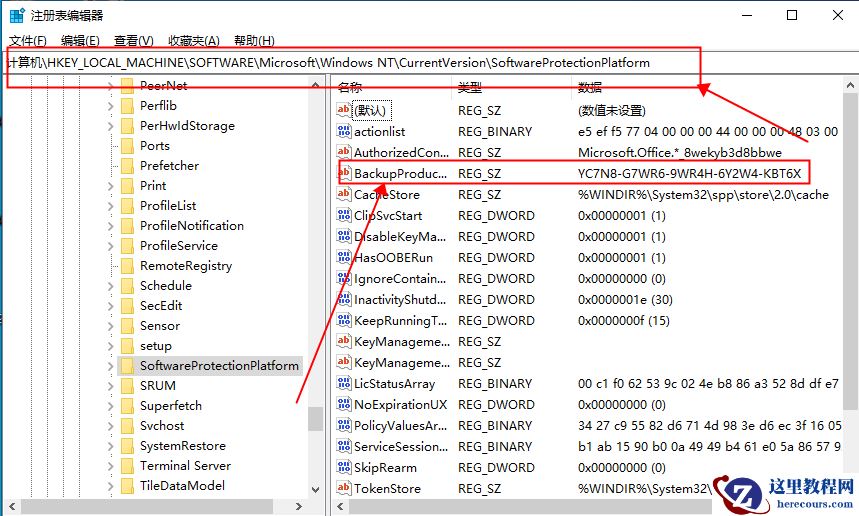Click the product key YC7N8-G7WR6-9WR4H-6Y2W4-KBT6X data
The image size is (859, 516).
point(690,174)
